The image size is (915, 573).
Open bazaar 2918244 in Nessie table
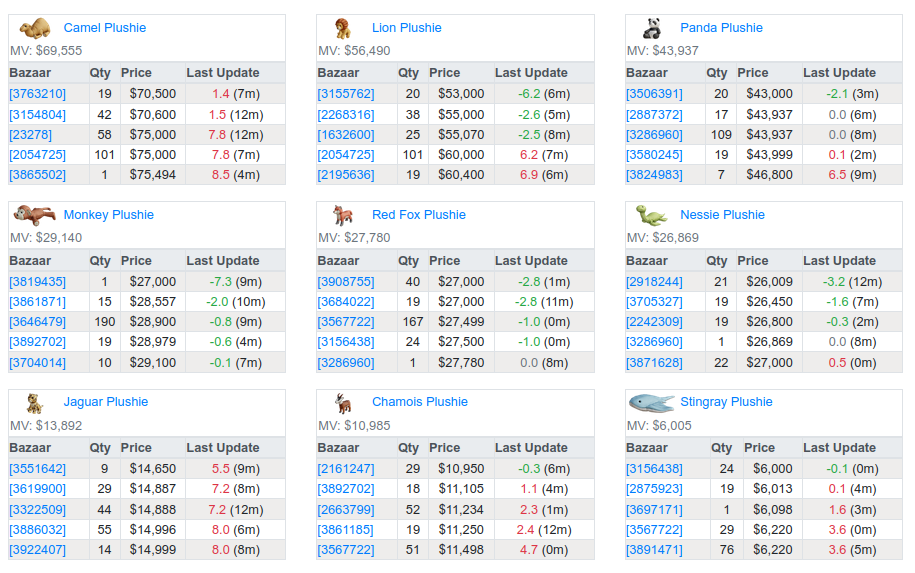[x=654, y=282]
